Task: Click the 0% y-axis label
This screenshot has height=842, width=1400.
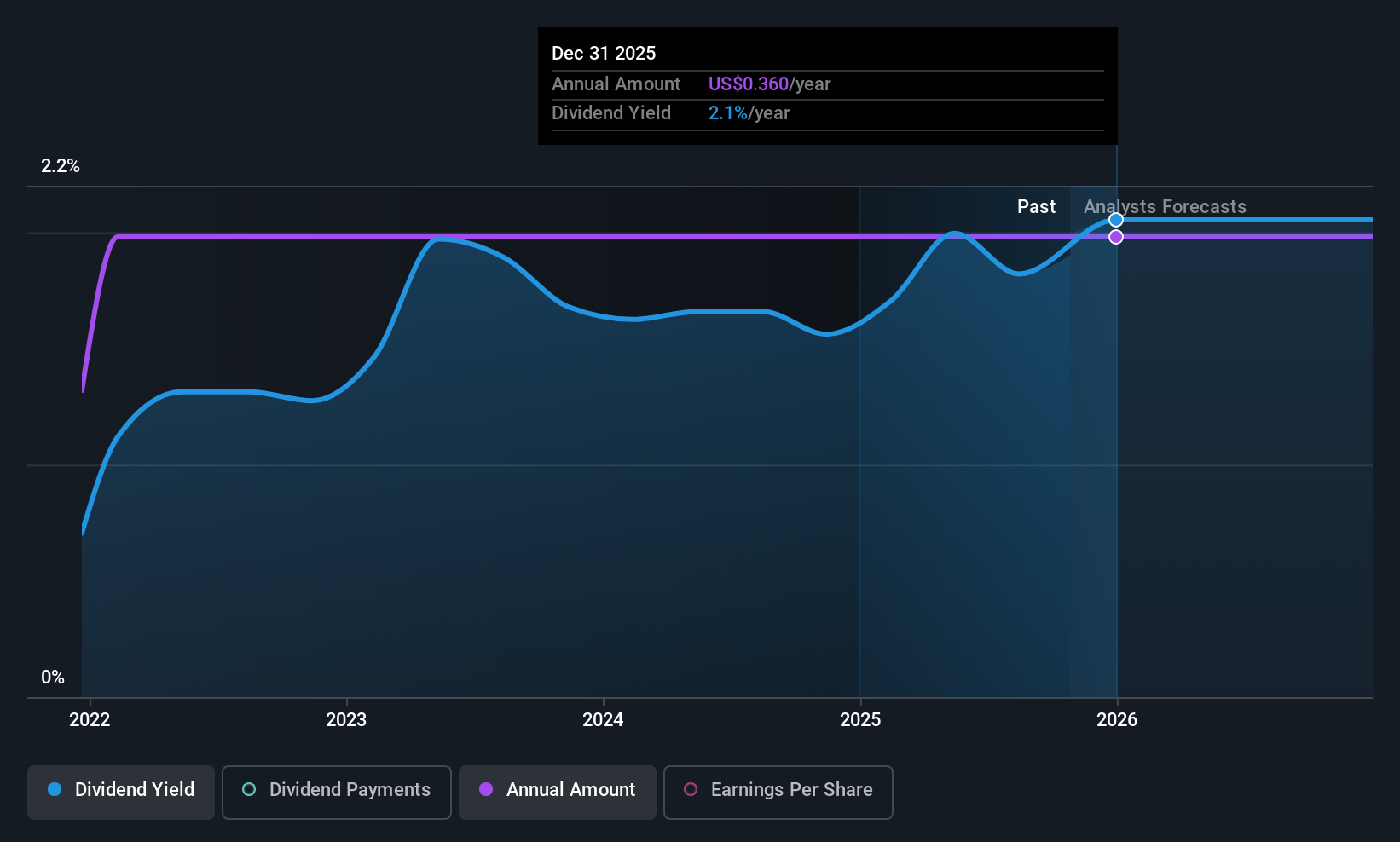Action: click(x=53, y=678)
